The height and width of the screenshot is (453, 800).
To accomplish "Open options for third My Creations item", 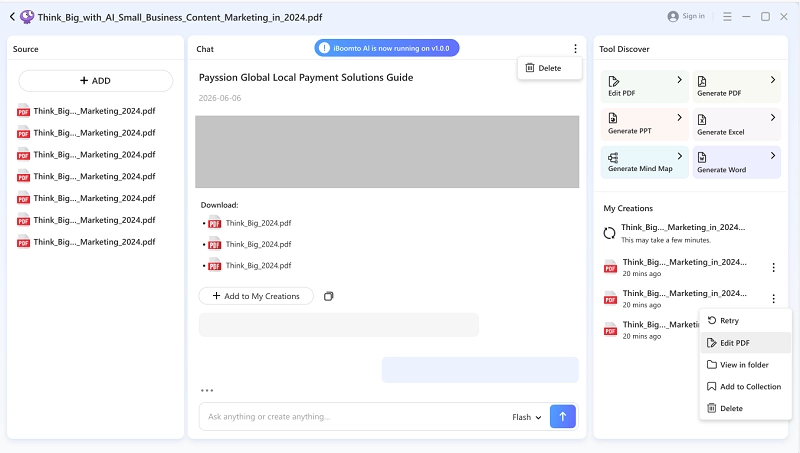I will coord(773,298).
